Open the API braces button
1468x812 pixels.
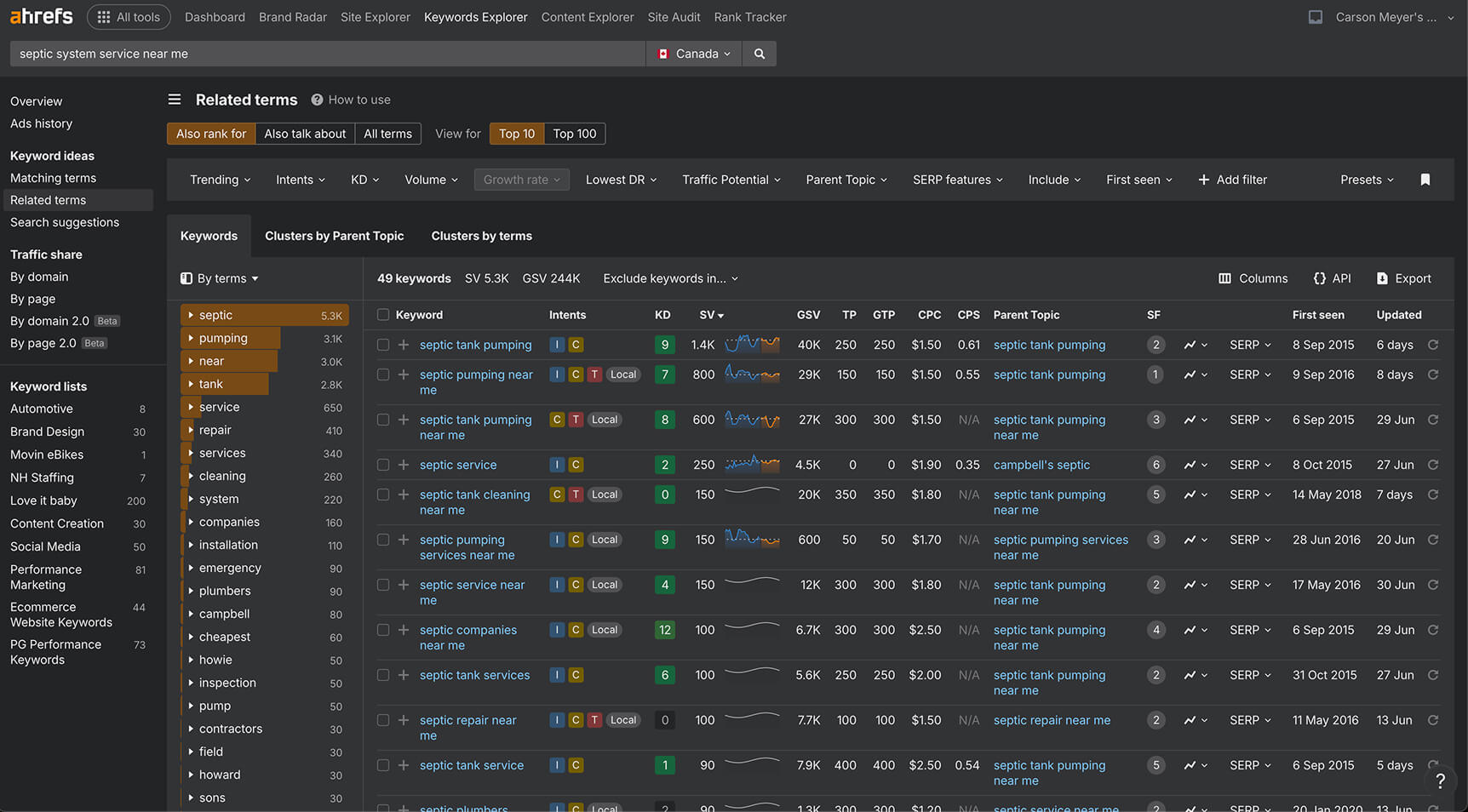coord(1332,278)
